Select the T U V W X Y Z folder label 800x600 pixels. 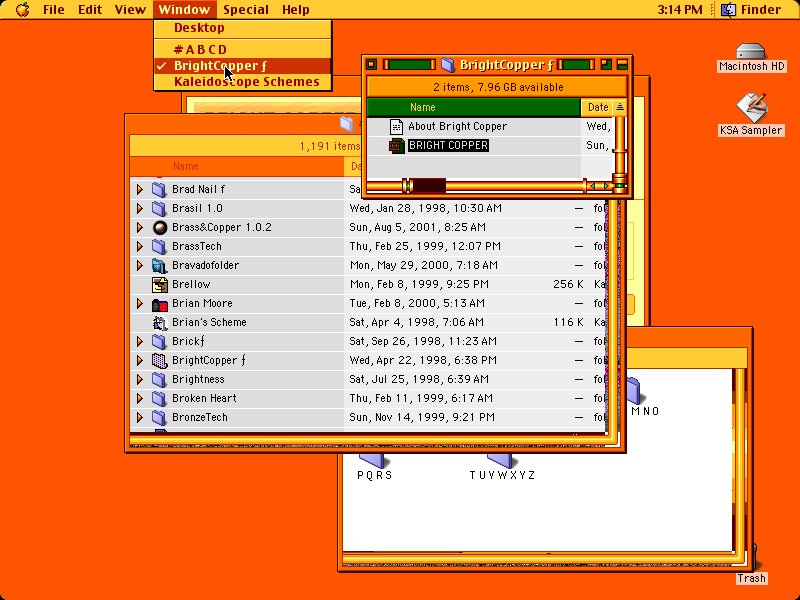[x=503, y=476]
